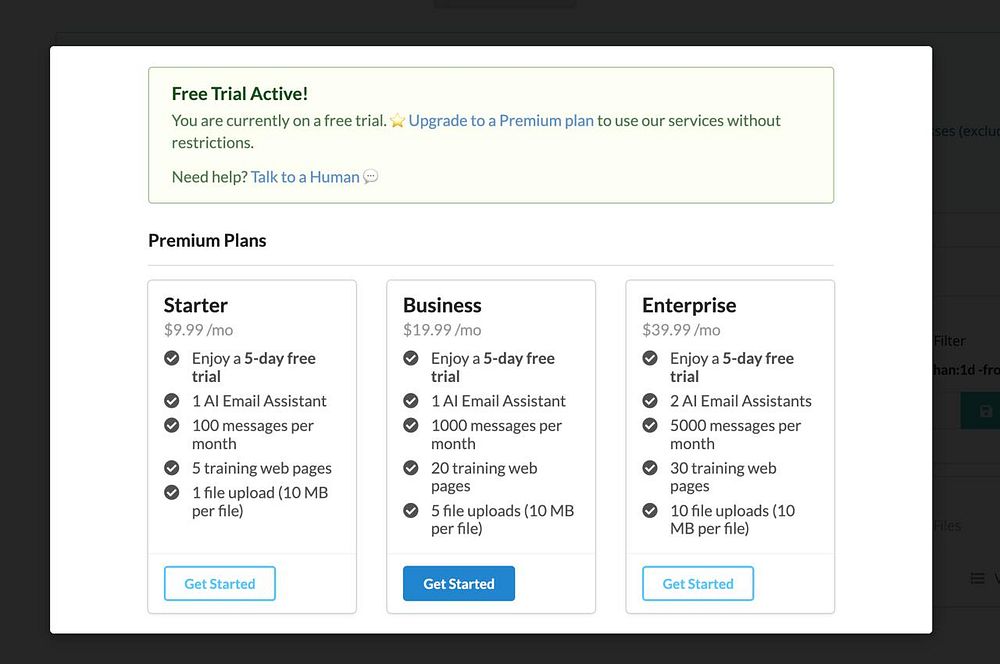1000x664 pixels.
Task: Select Get Started under the Enterprise plan
Action: tap(697, 584)
